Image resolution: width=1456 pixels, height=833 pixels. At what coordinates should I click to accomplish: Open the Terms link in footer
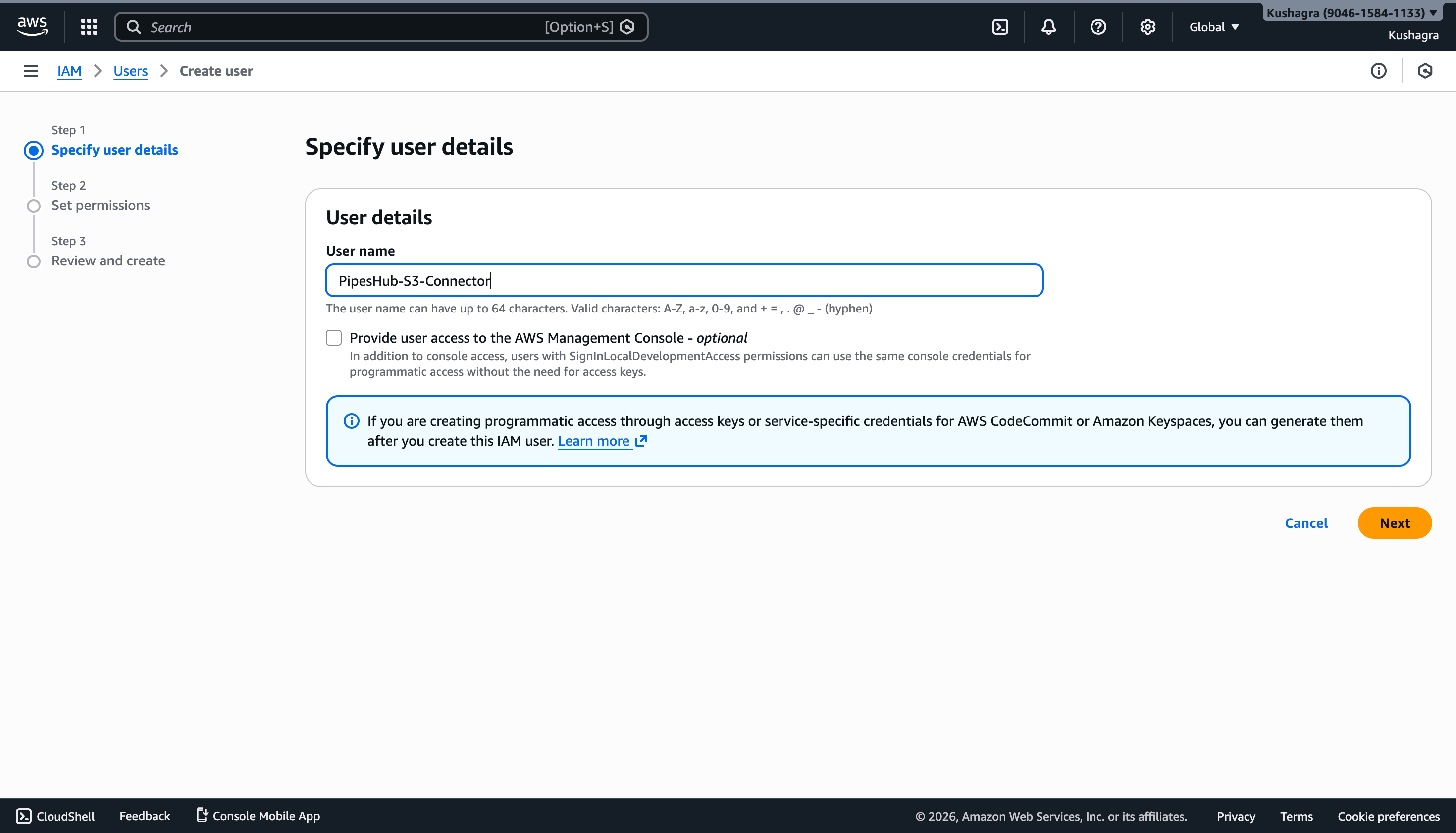[x=1296, y=816]
